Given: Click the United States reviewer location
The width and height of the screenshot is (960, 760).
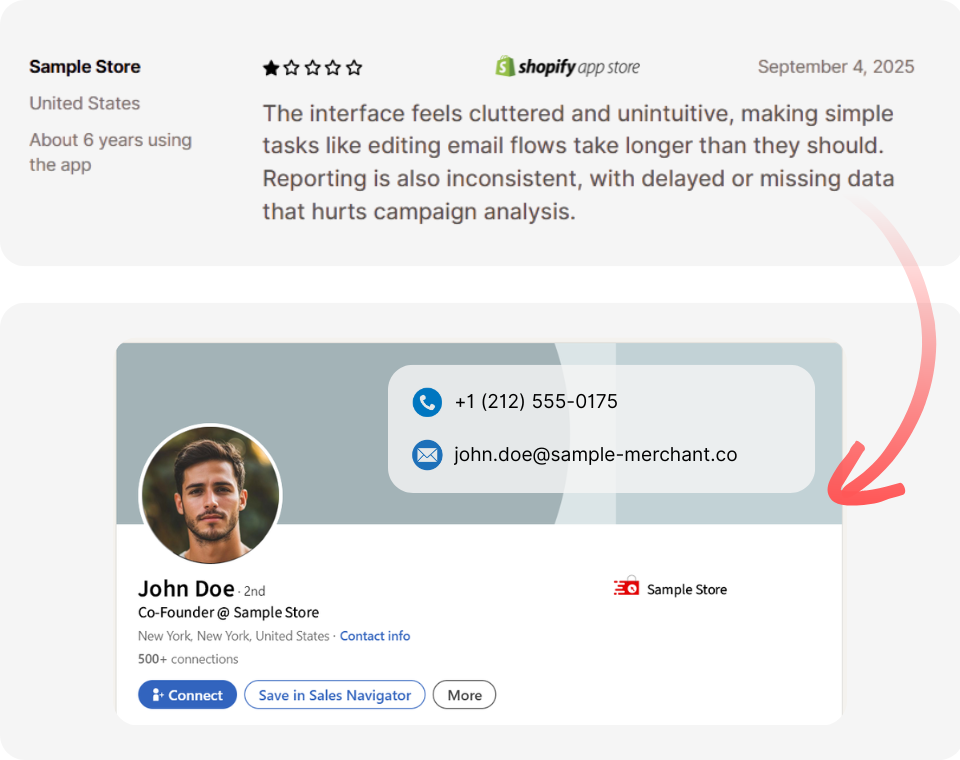Looking at the screenshot, I should pyautogui.click(x=85, y=103).
